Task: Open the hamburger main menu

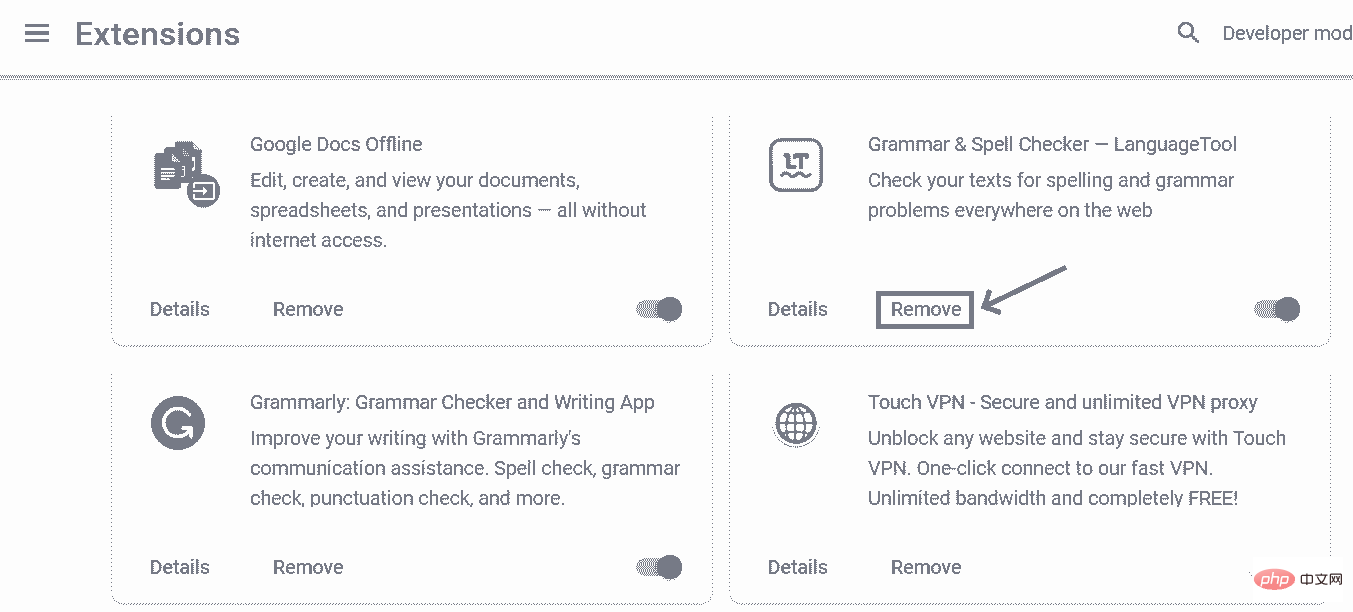Action: [37, 34]
